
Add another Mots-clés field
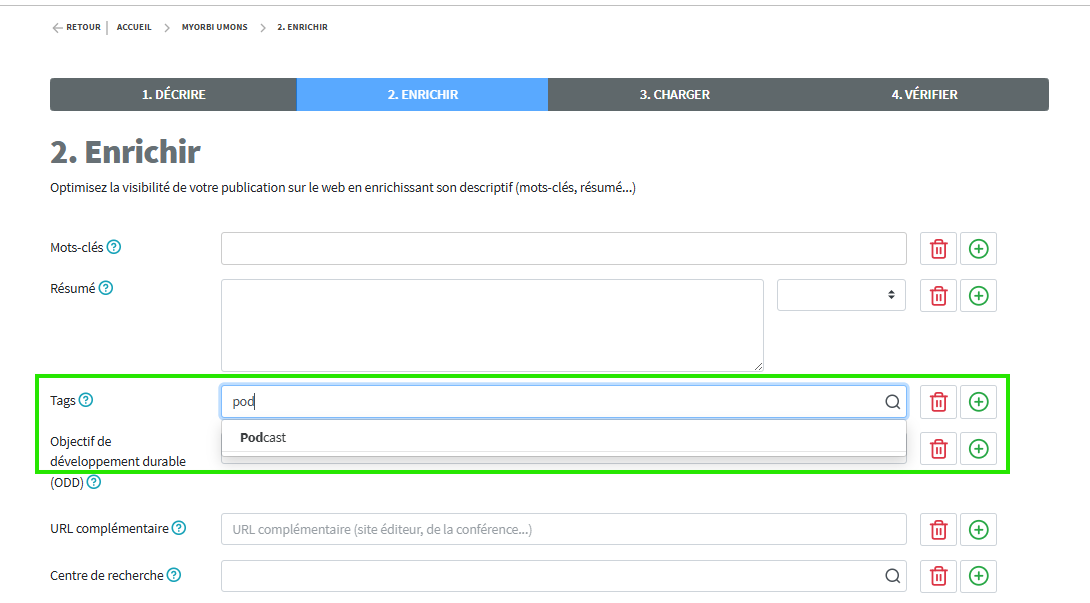coord(978,249)
